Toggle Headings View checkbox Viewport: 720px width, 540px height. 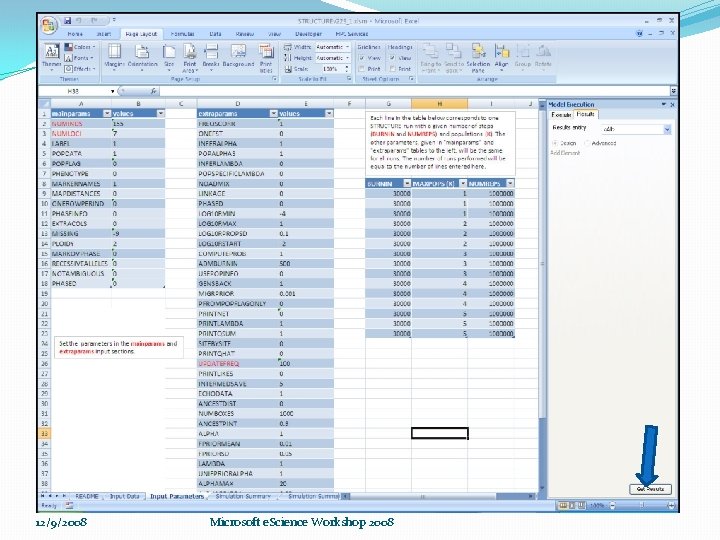click(392, 58)
